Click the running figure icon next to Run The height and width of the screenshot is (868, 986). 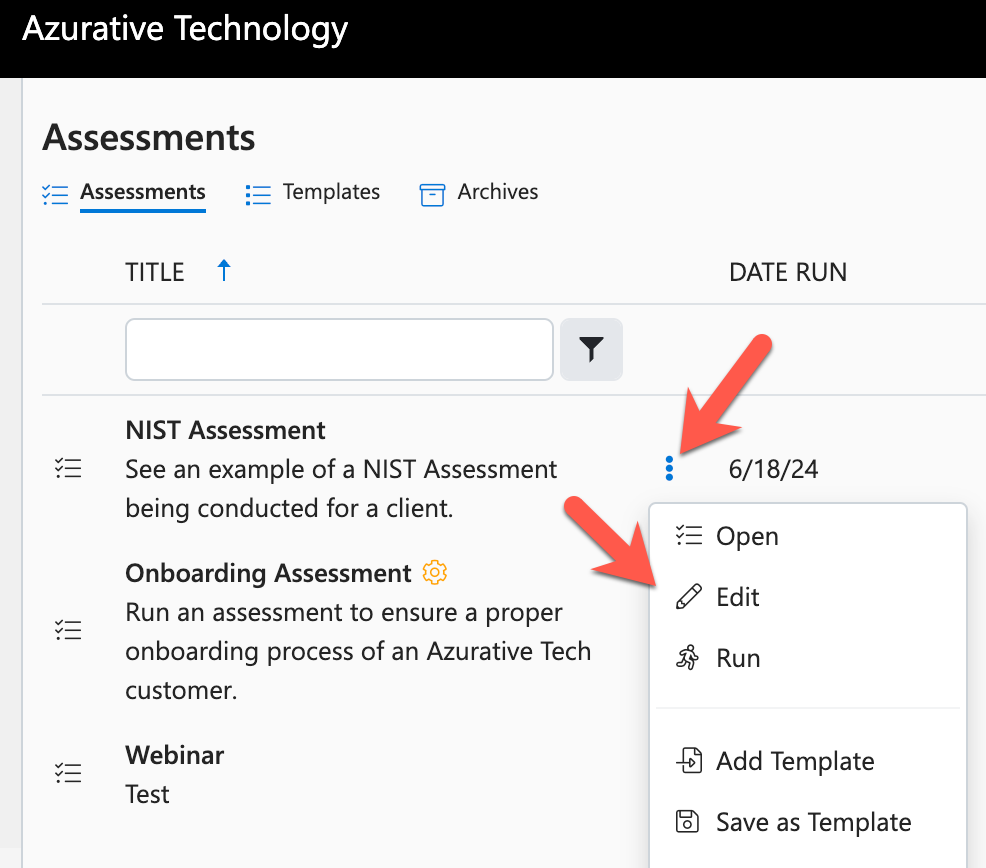[x=687, y=657]
